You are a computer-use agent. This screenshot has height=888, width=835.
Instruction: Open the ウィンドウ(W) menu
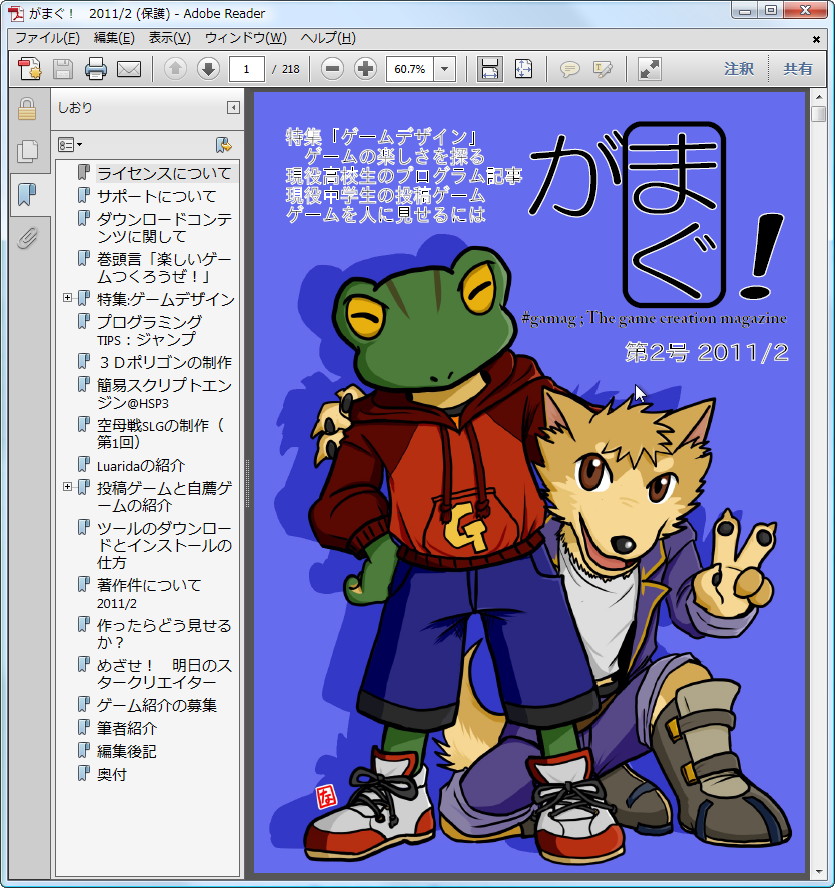point(246,38)
